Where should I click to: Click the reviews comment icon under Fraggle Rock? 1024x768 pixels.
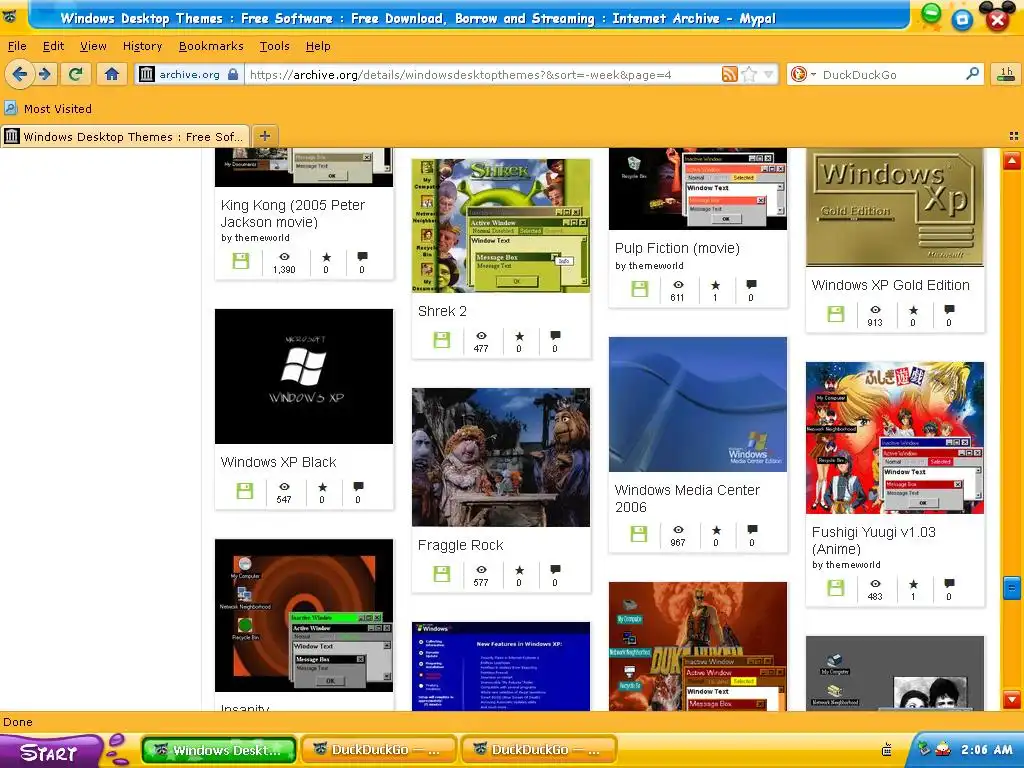click(x=555, y=569)
